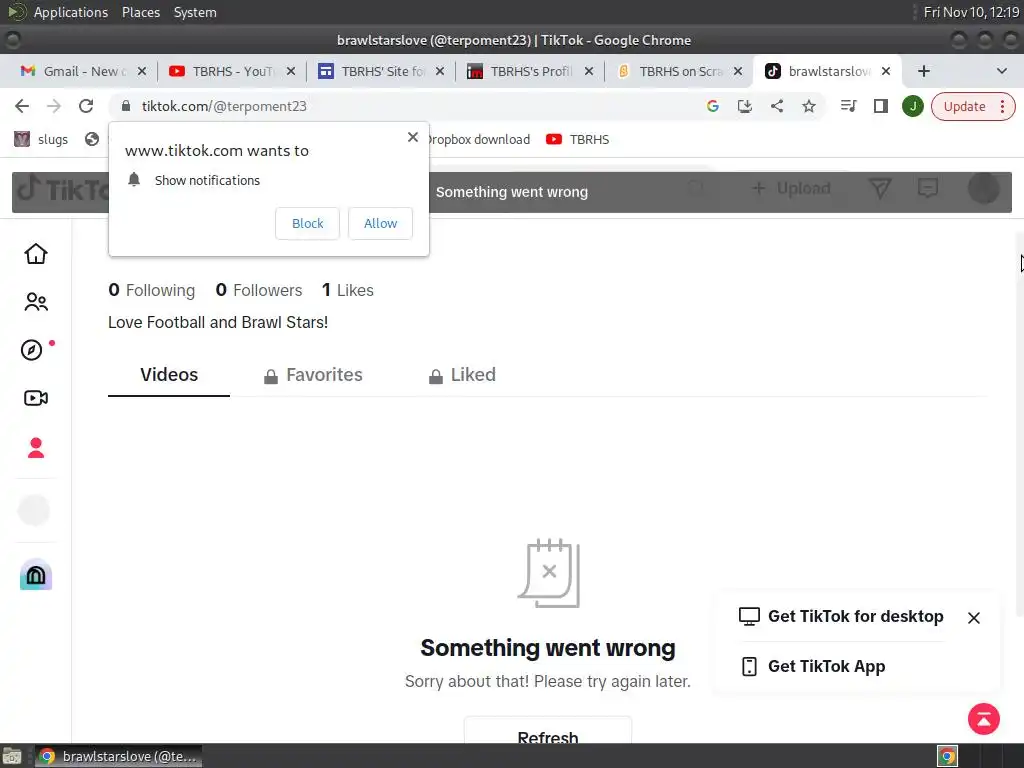
Task: Open the TBRHS bookmark
Action: [x=578, y=139]
